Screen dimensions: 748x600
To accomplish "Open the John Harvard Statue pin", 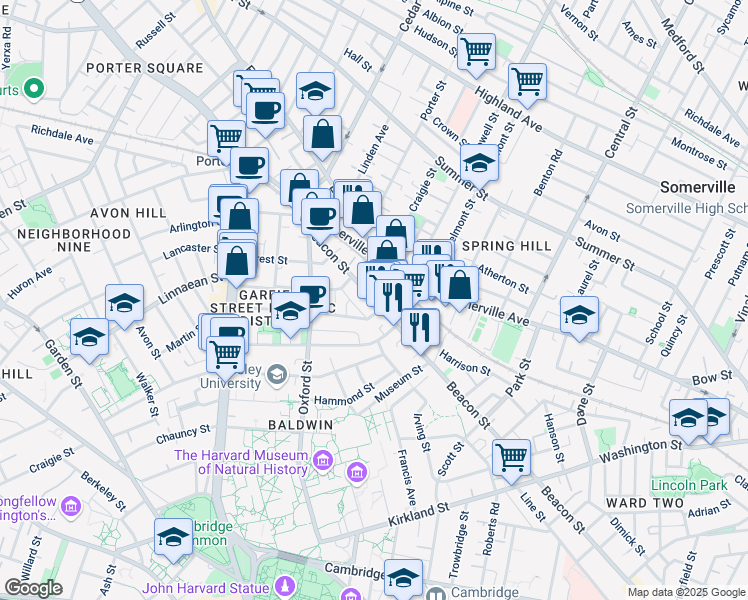I will click(x=285, y=586).
